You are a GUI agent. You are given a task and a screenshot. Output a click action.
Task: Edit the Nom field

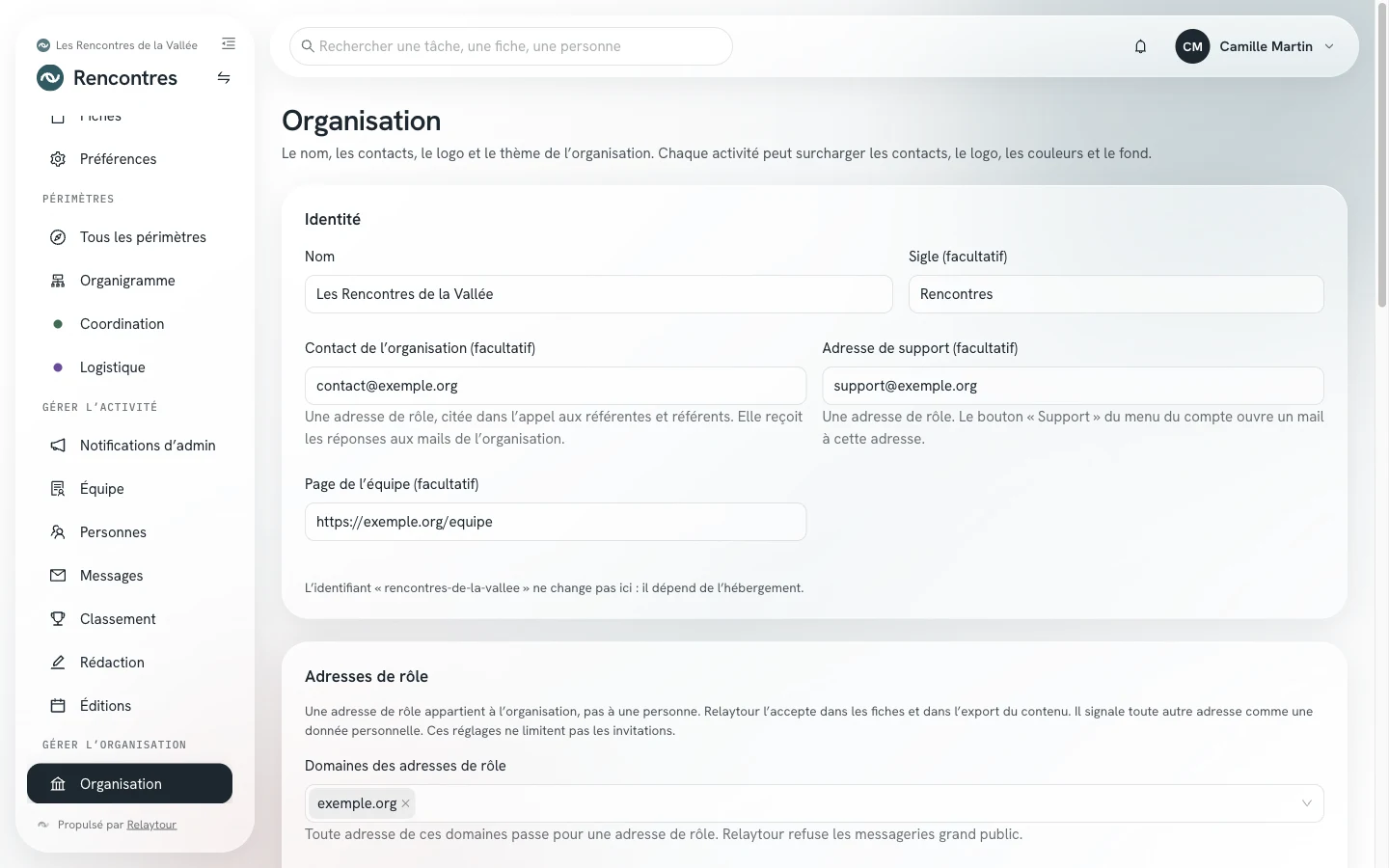click(599, 294)
